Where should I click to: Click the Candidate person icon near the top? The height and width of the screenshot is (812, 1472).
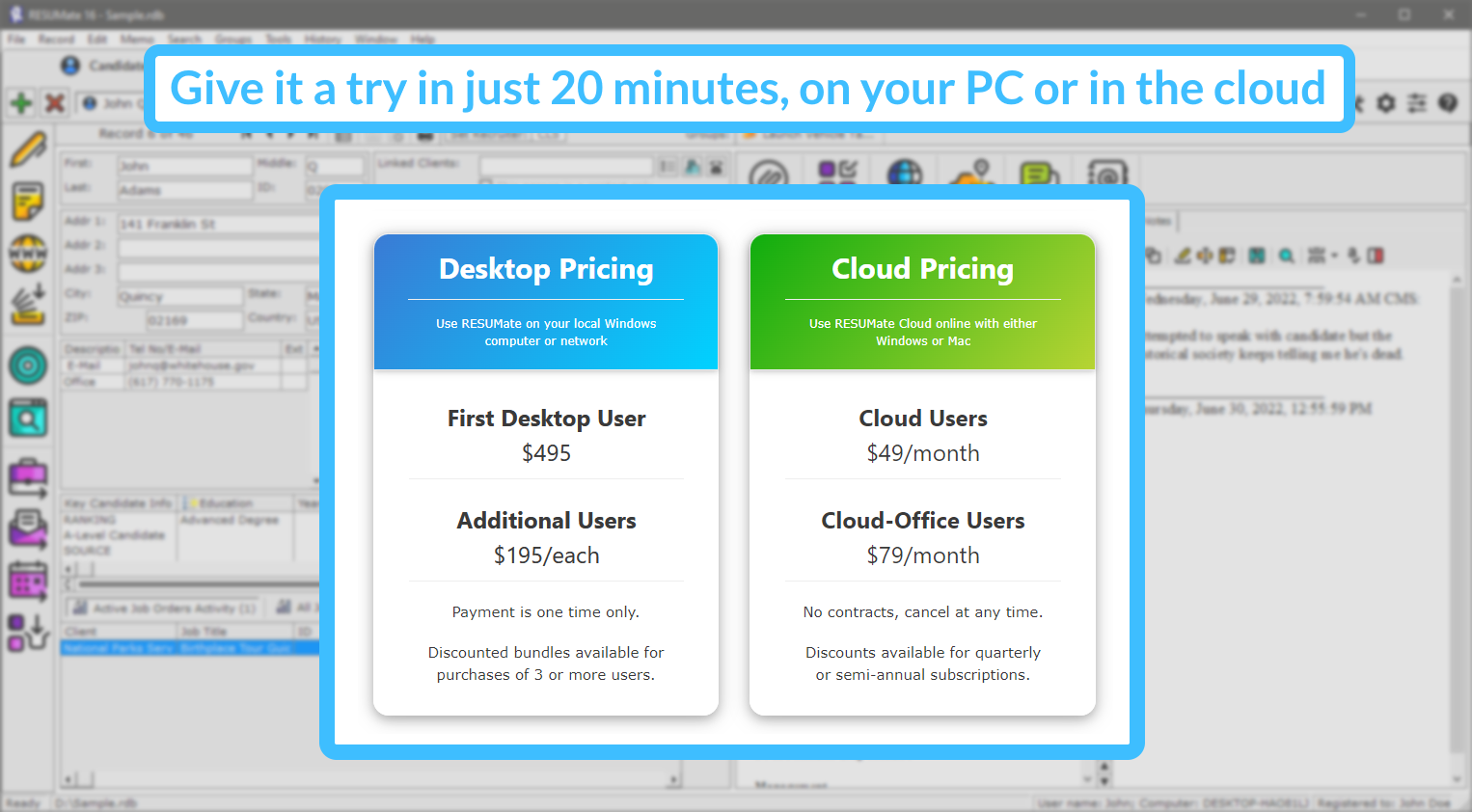coord(70,66)
